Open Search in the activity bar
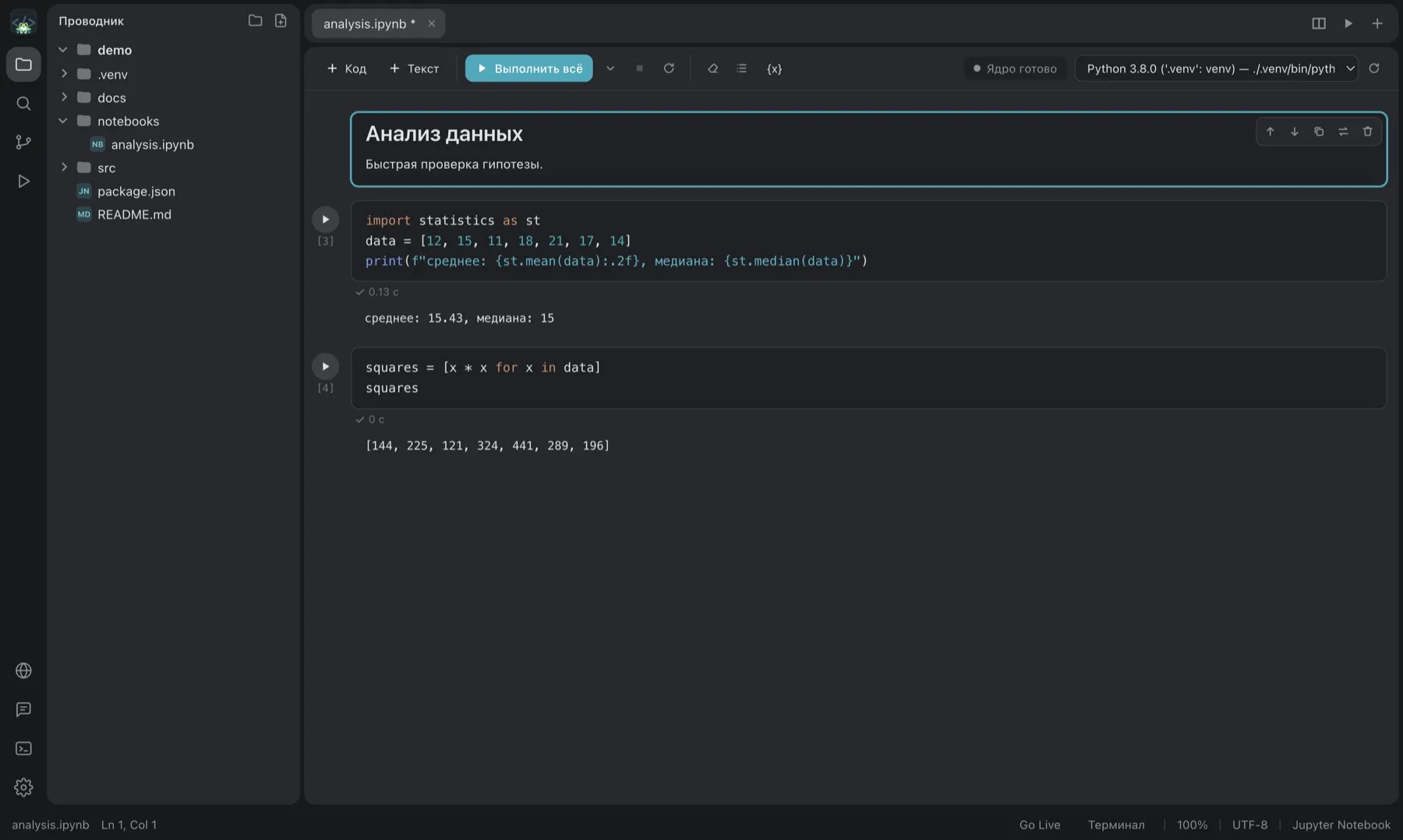Viewport: 1403px width, 840px height. tap(23, 104)
